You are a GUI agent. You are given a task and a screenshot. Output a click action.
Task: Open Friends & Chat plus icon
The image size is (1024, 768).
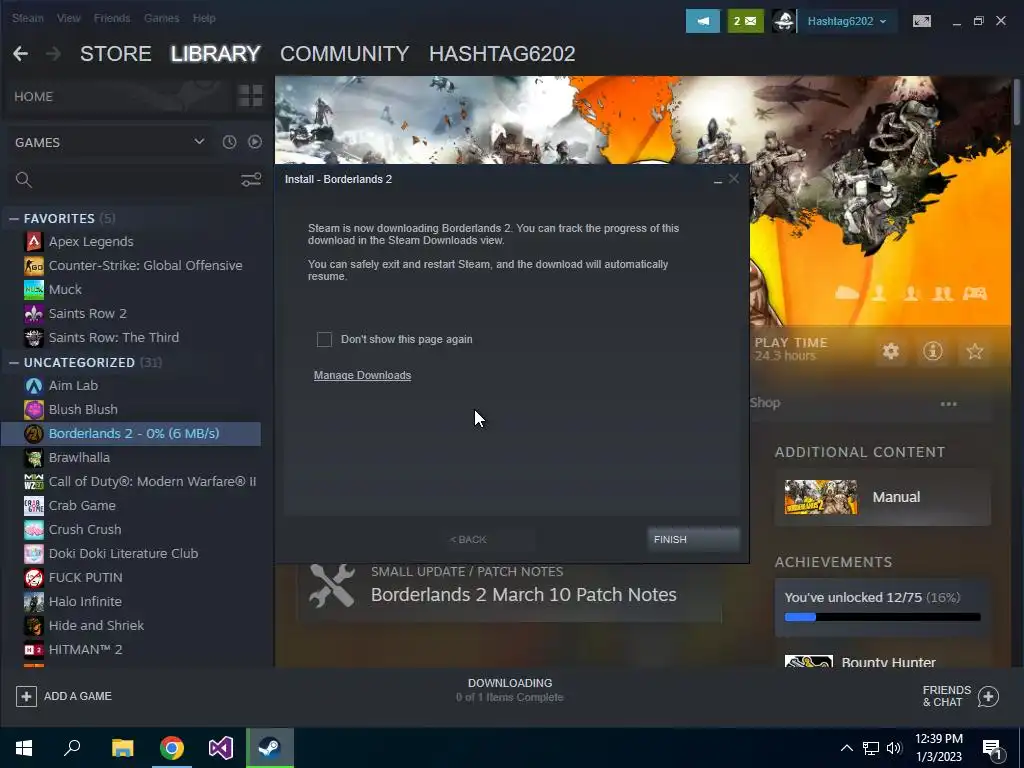[988, 696]
